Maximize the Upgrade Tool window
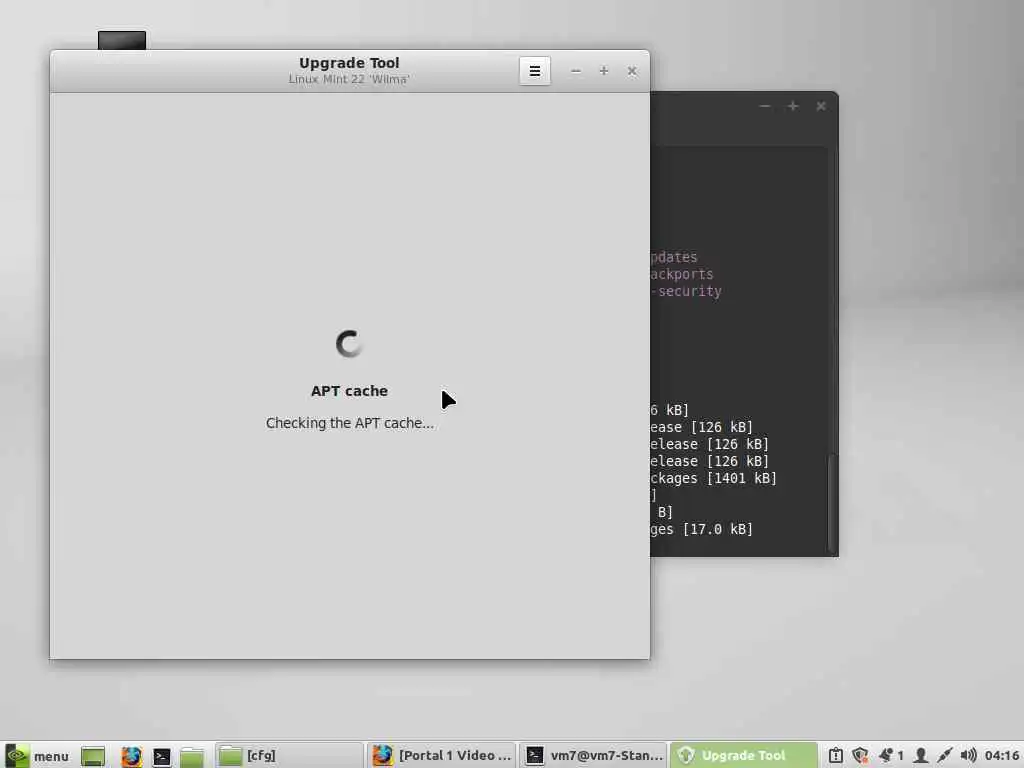This screenshot has height=768, width=1024. tap(603, 71)
